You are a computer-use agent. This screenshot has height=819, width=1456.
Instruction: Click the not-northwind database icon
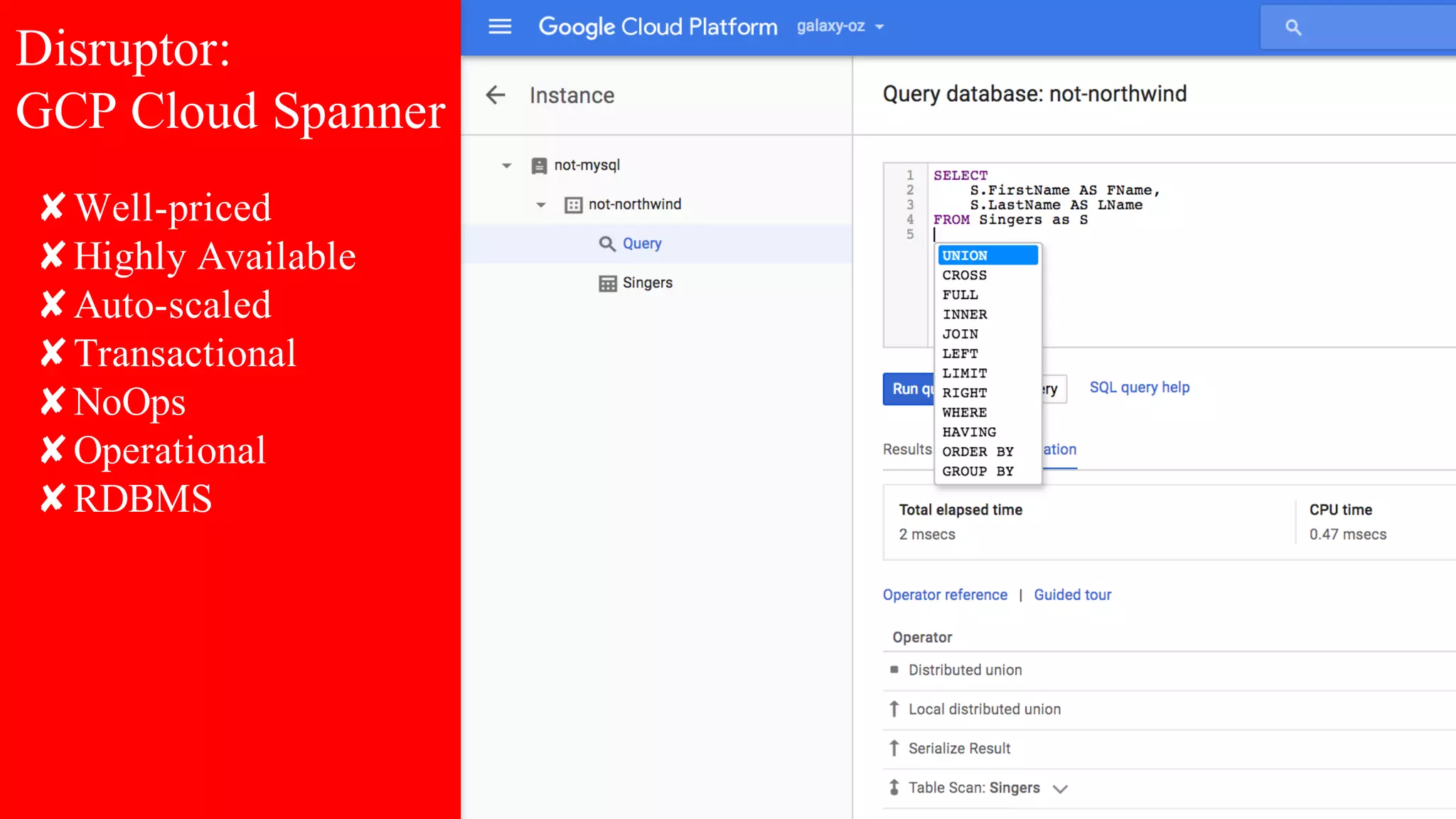(x=573, y=205)
